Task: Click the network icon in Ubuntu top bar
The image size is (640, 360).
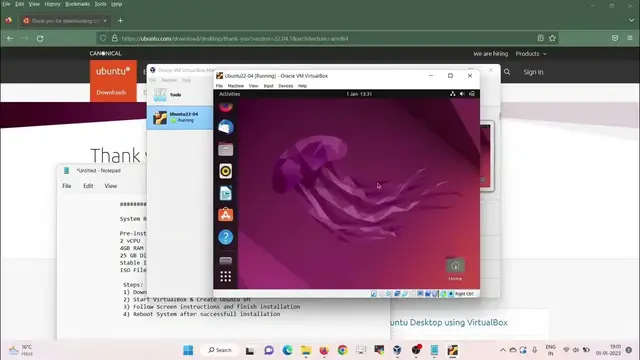Action: [453, 94]
